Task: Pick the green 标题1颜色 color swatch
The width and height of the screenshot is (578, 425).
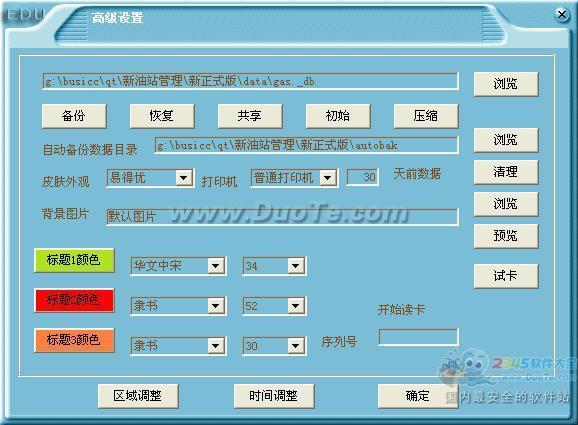Action: 74,260
